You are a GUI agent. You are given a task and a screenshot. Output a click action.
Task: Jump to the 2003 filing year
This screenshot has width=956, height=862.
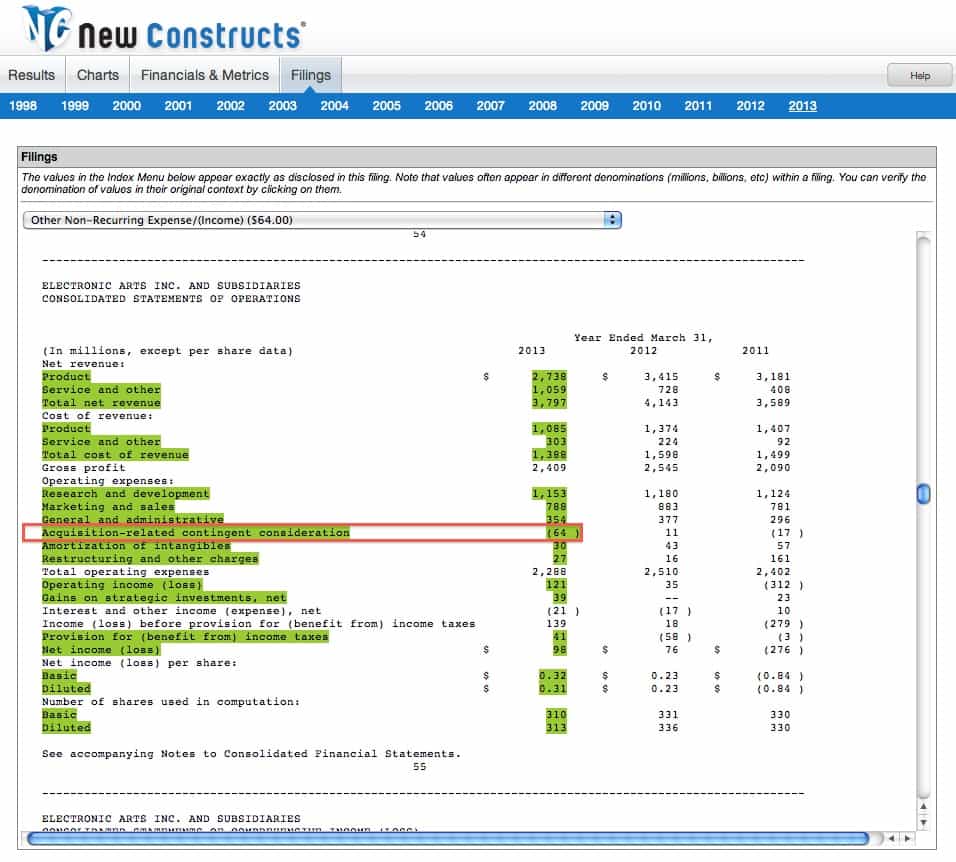pos(283,106)
